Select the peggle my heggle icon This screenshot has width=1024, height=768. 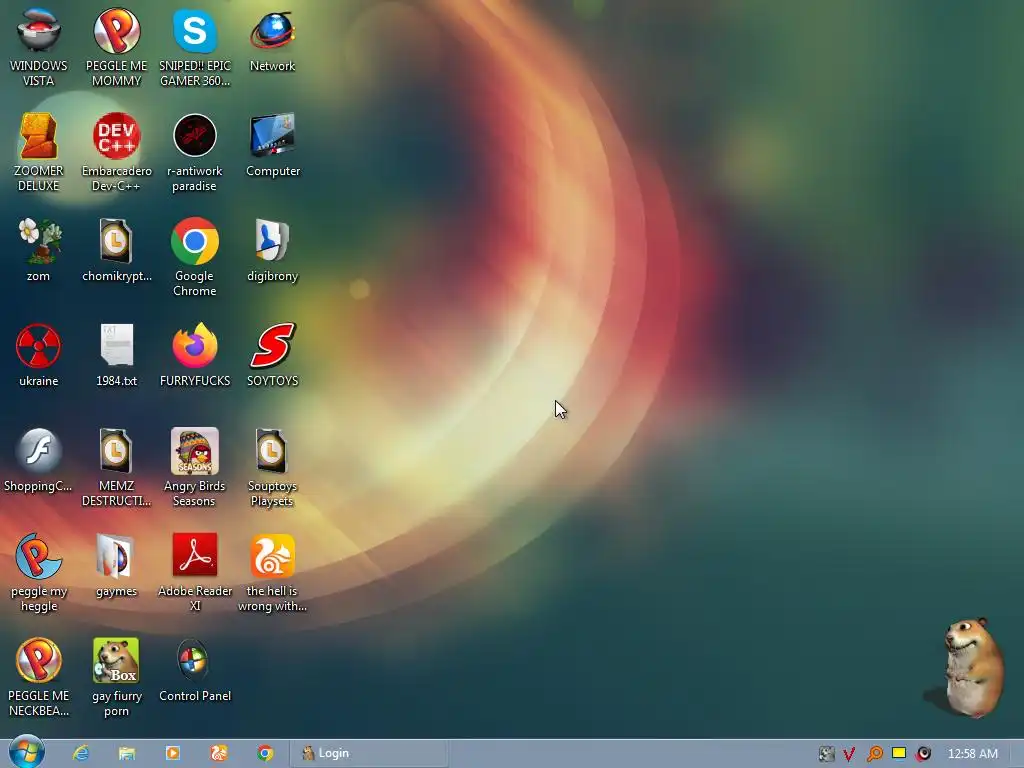click(x=39, y=573)
